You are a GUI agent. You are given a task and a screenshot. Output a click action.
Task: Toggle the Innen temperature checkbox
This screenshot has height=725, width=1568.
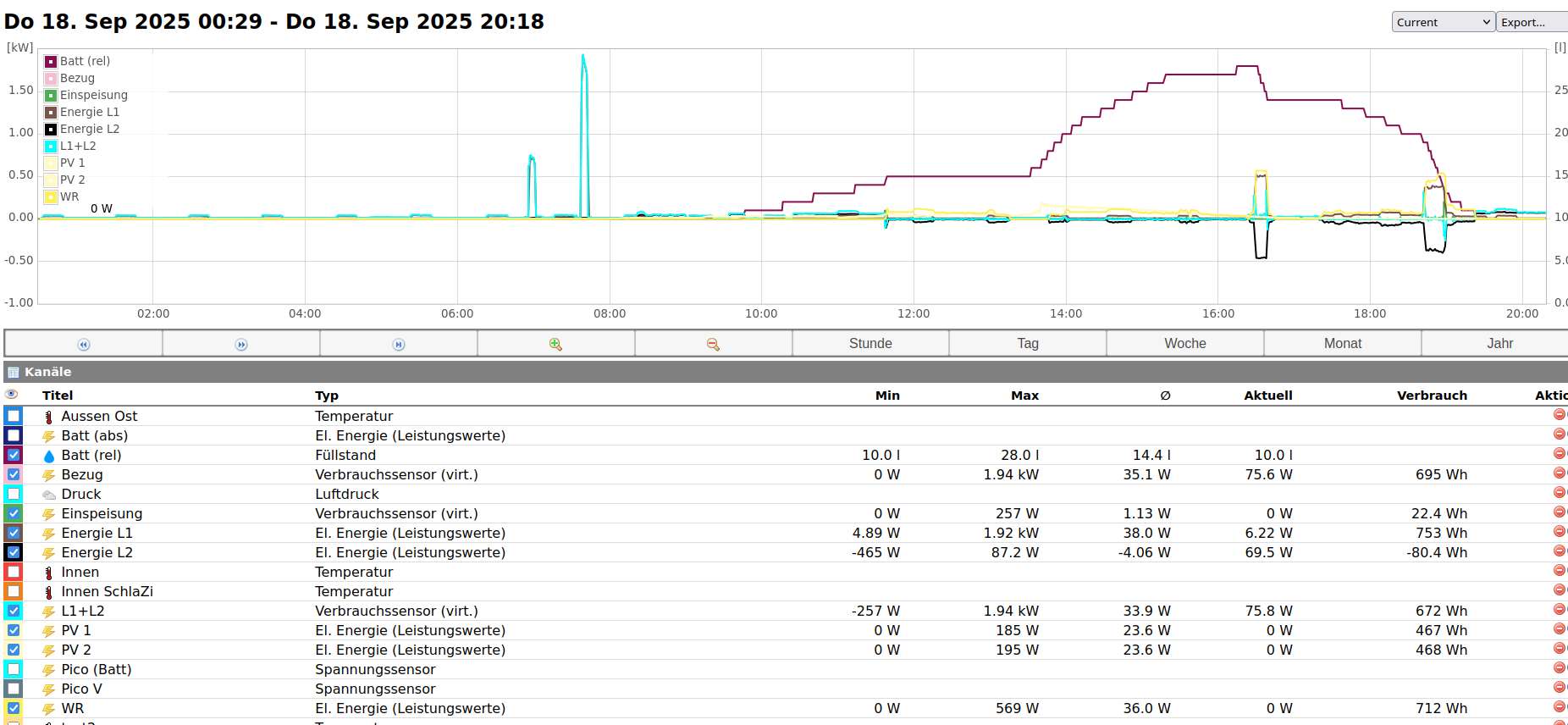pos(14,572)
